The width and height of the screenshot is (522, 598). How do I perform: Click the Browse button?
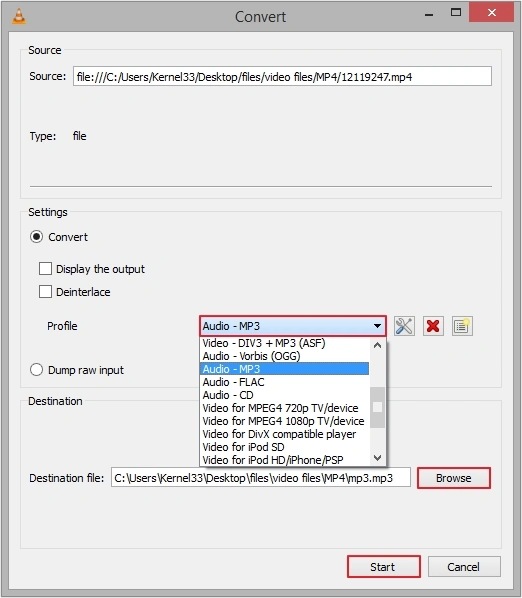[454, 478]
